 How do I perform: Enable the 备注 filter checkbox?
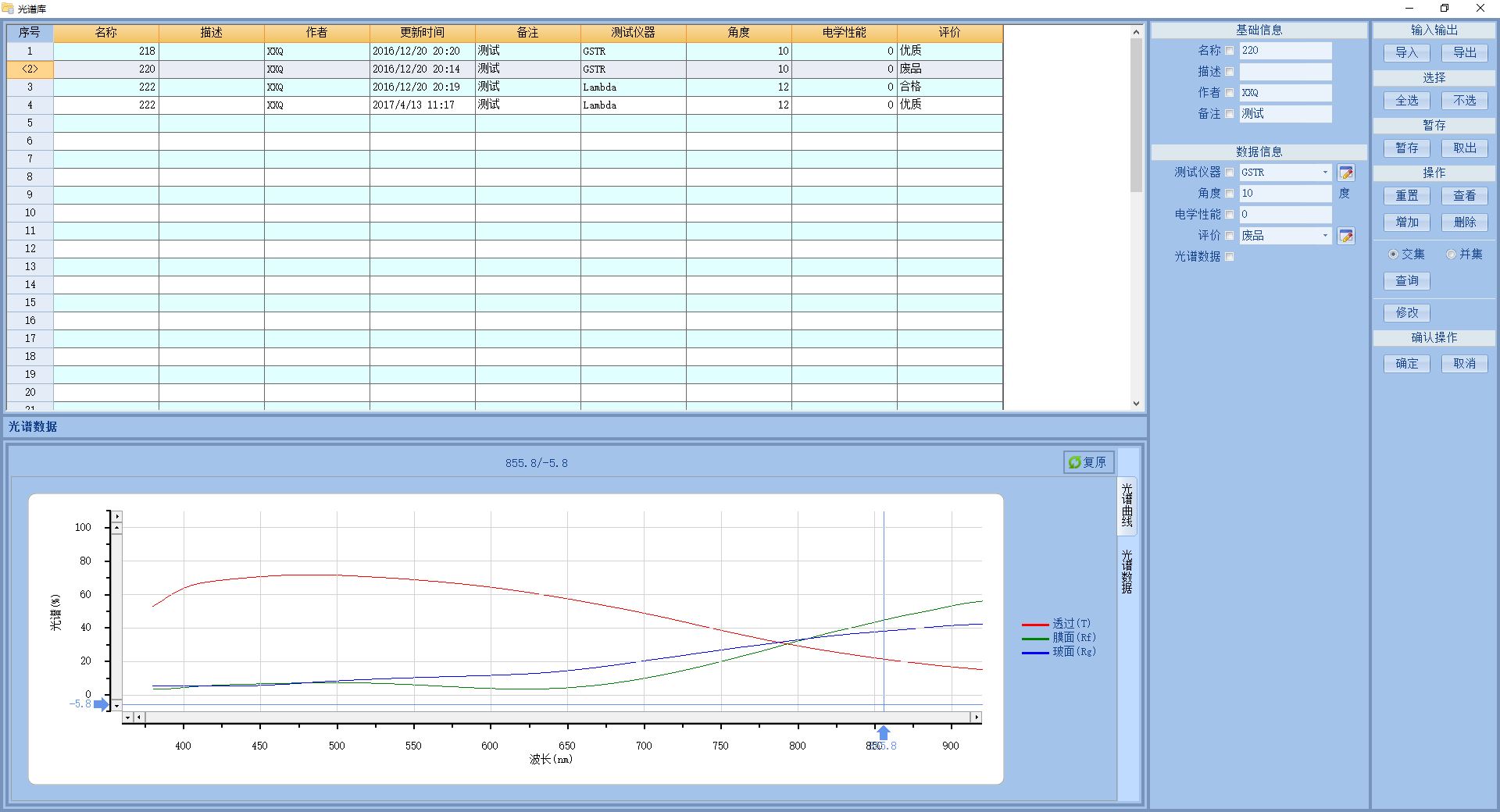(1230, 114)
